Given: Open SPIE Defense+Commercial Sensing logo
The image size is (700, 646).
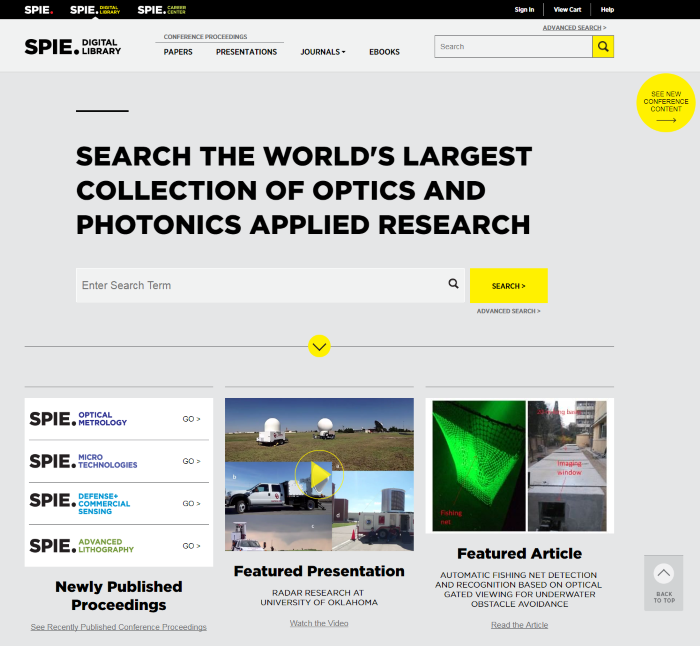Looking at the screenshot, I should click(x=80, y=504).
